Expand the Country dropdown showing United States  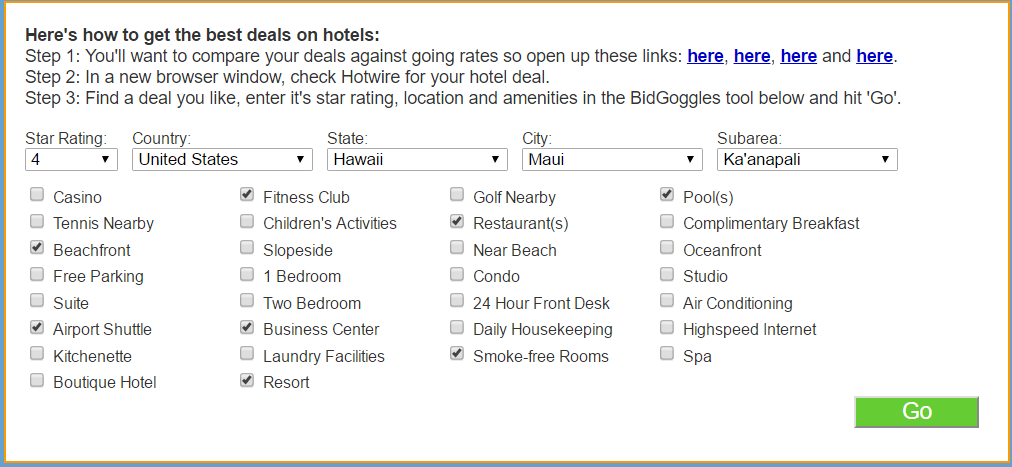222,159
